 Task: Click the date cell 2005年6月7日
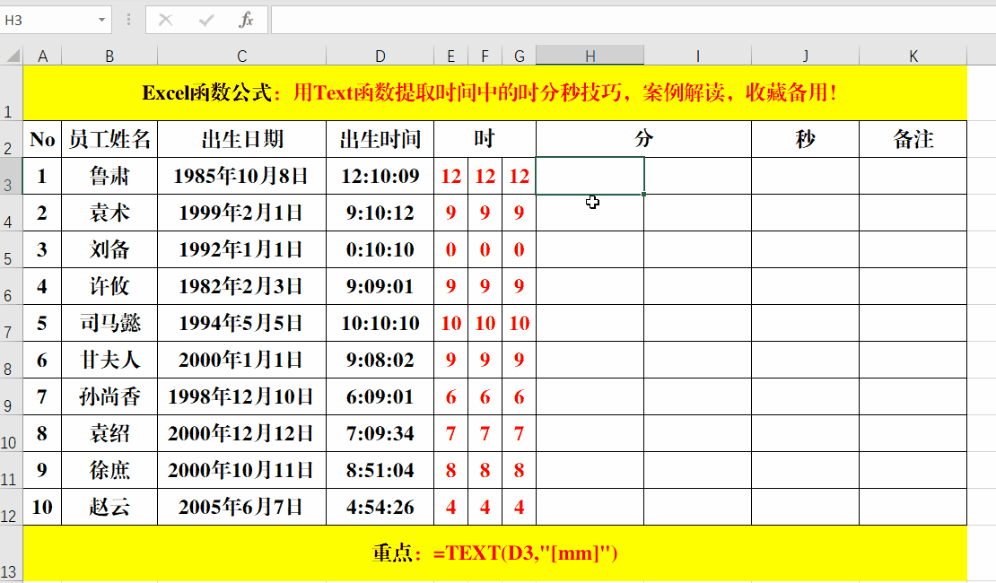[241, 507]
